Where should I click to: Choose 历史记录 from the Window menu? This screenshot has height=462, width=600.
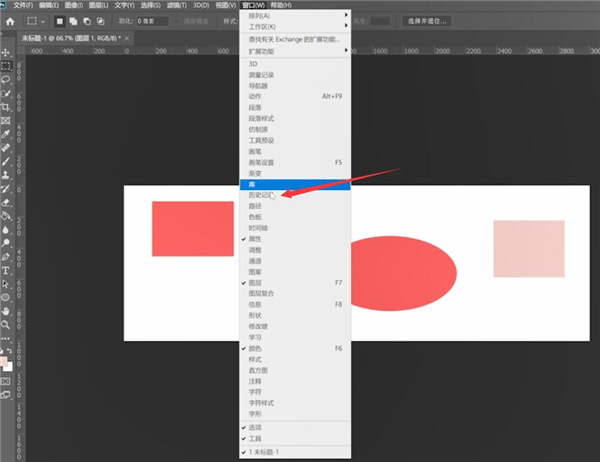[x=295, y=195]
